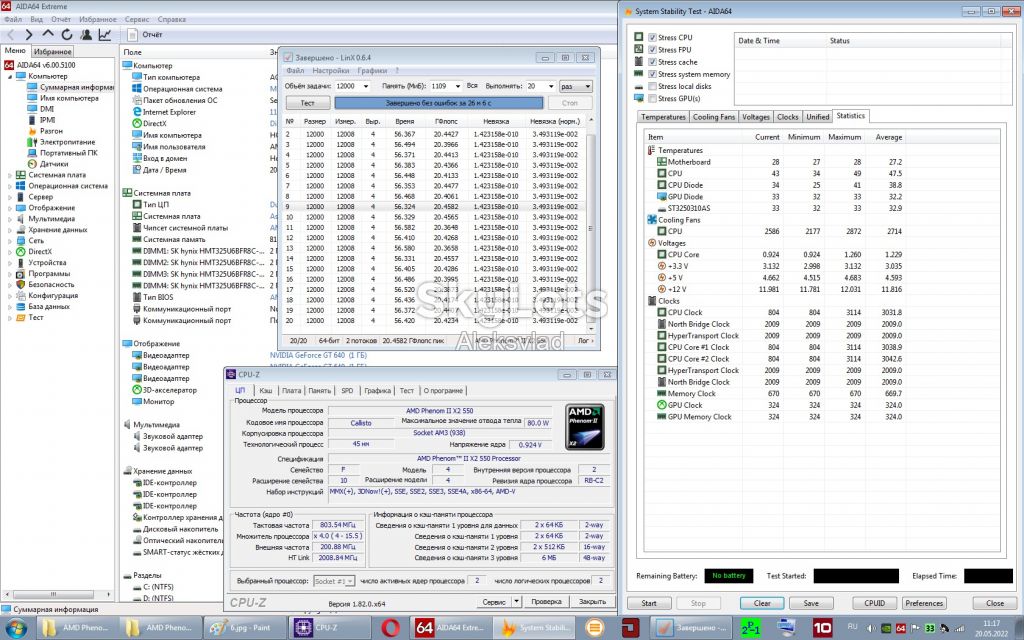Viewport: 1024px width, 640px height.
Task: Click the CPUID button in Stability Test
Action: pyautogui.click(x=874, y=603)
